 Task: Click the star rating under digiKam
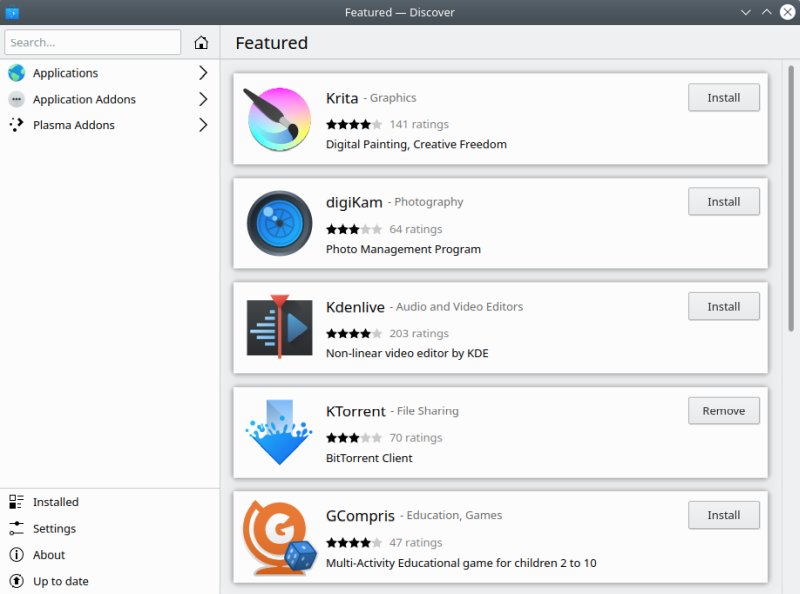pyautogui.click(x=353, y=229)
